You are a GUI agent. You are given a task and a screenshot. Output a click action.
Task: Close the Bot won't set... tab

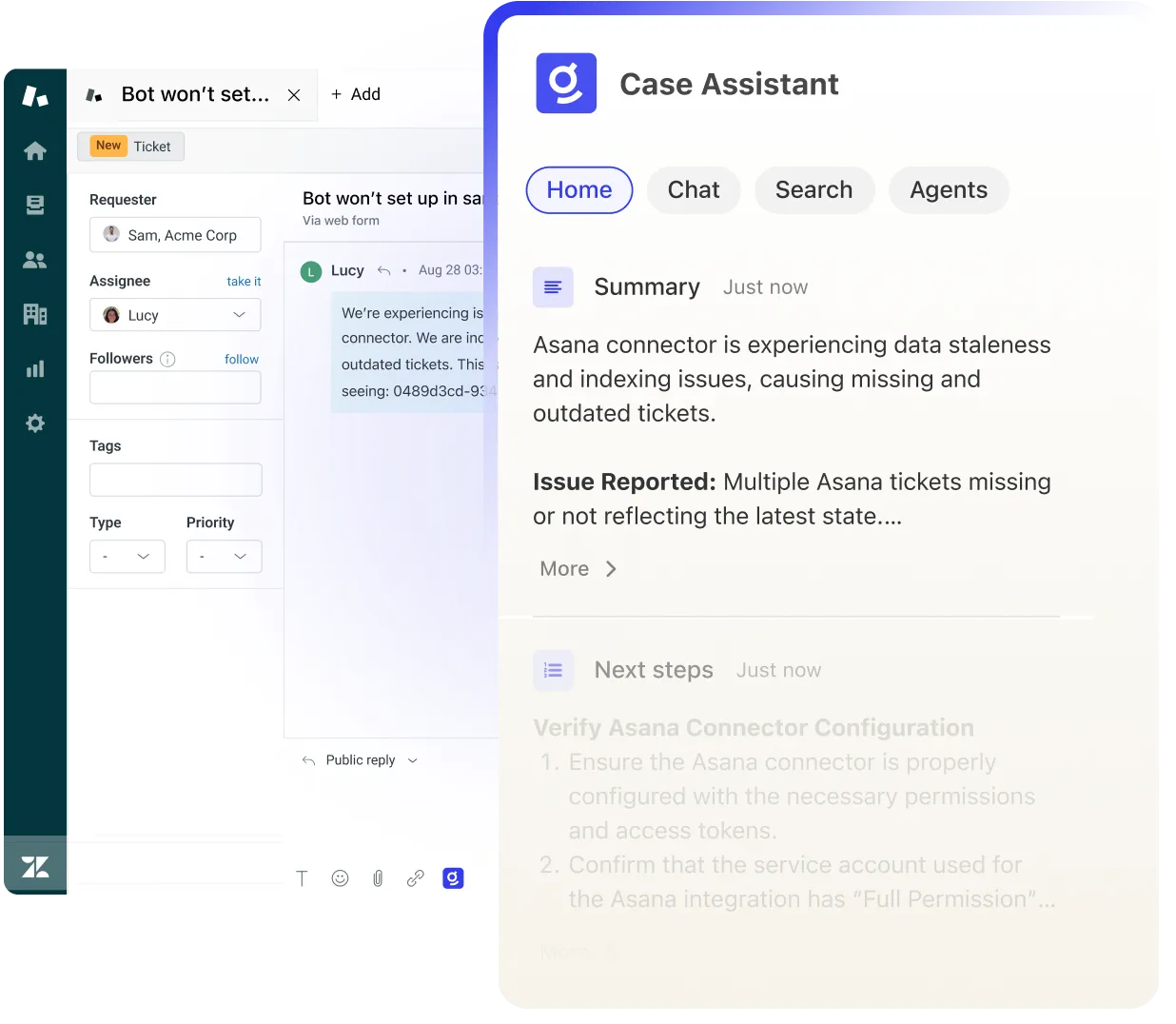click(294, 95)
